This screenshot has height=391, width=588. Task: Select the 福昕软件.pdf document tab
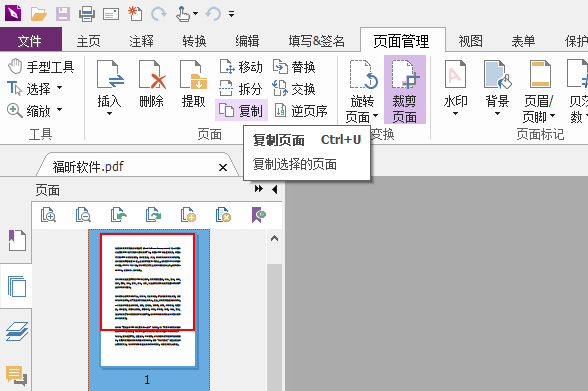point(137,165)
